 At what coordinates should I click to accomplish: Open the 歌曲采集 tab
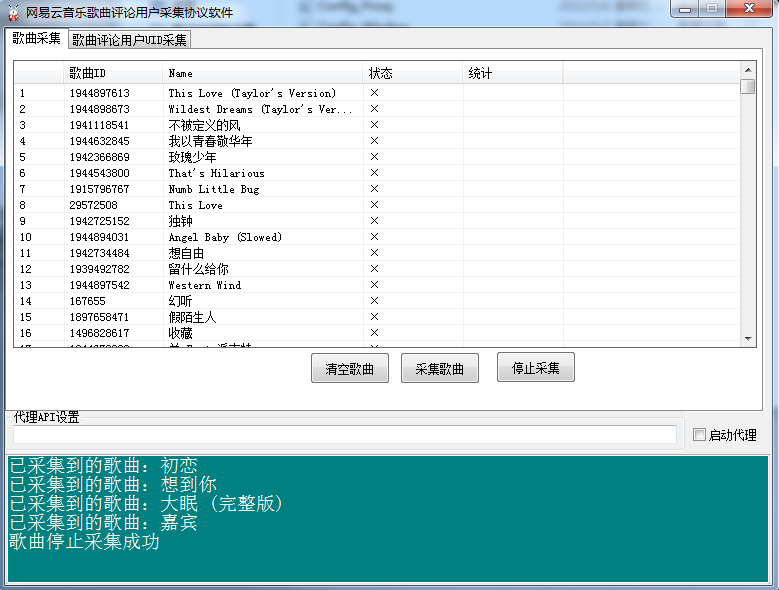37,39
